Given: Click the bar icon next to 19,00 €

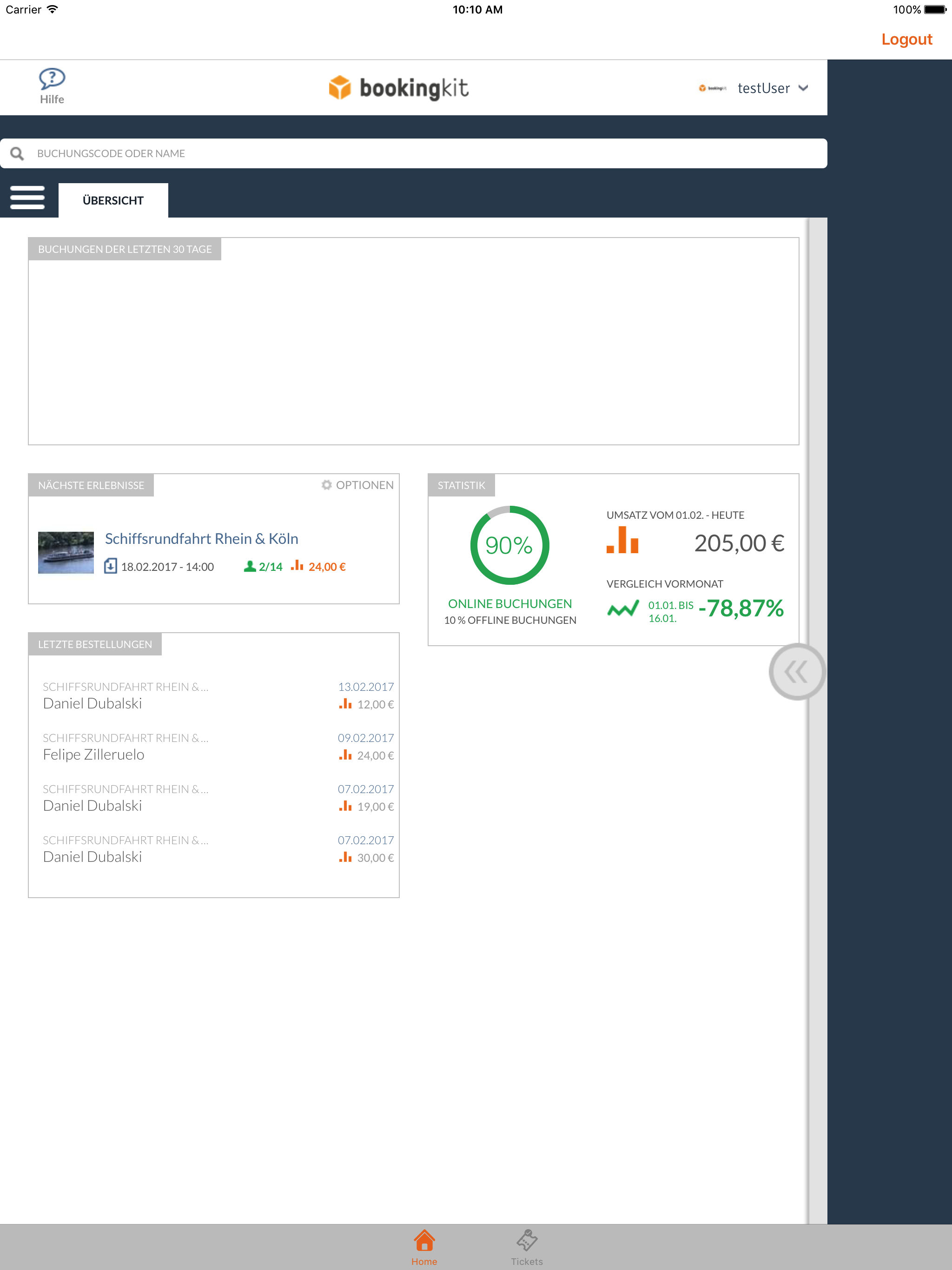Looking at the screenshot, I should (345, 806).
